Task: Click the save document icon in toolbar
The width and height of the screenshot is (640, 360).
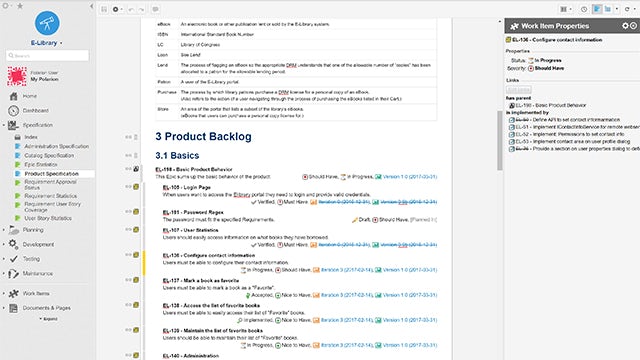Action: coord(104,9)
